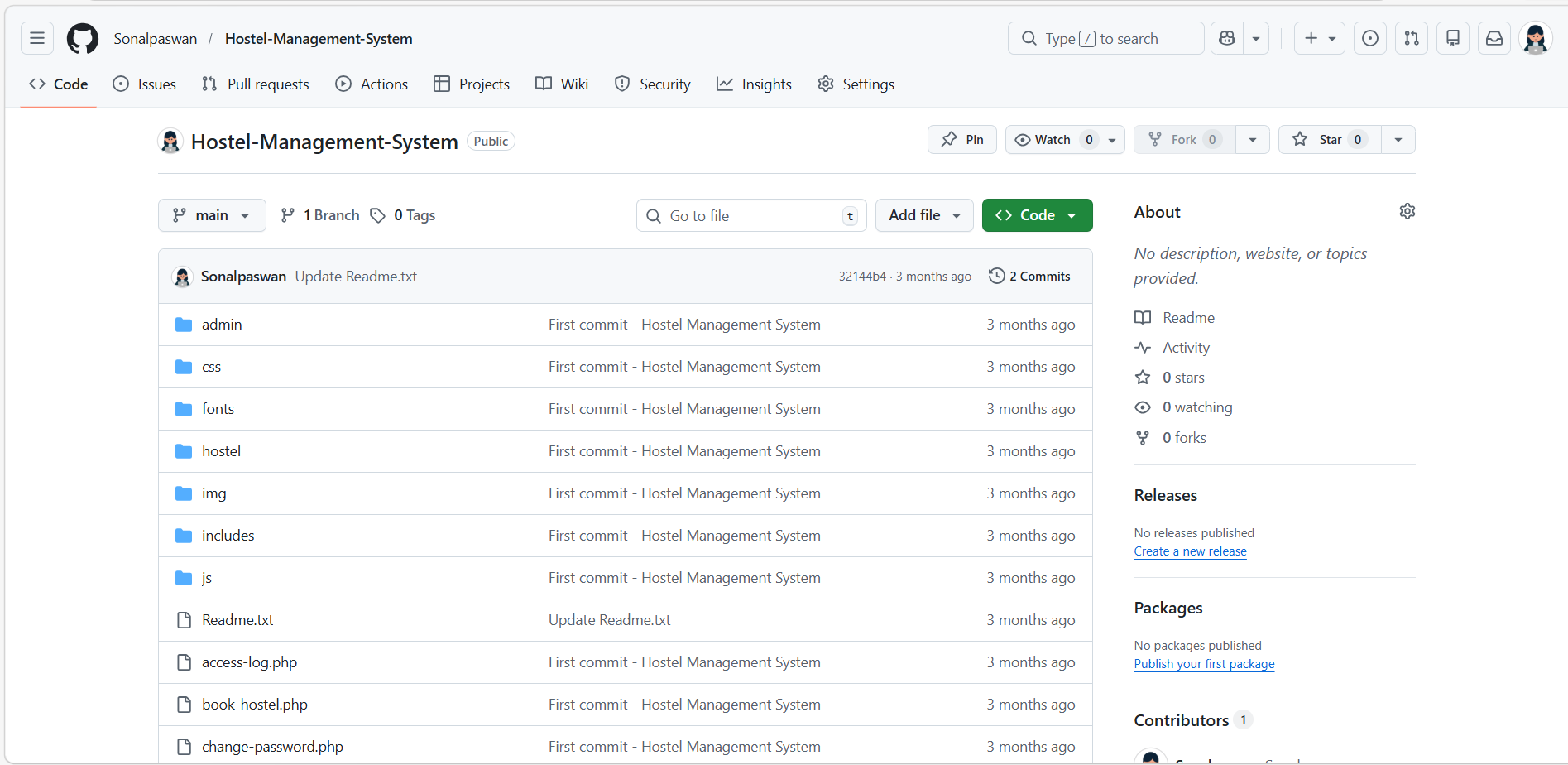
Task: Expand the Add file dropdown
Action: [924, 215]
